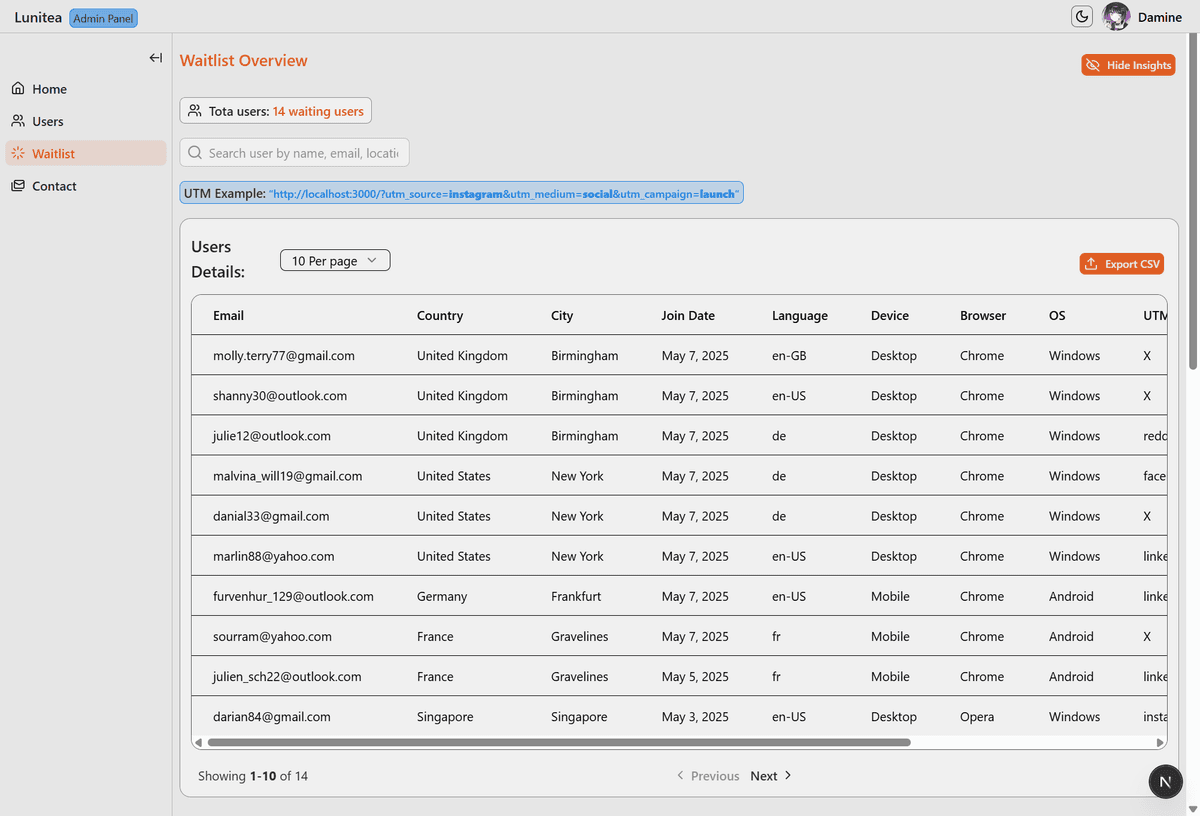Viewport: 1200px width, 816px height.
Task: Click the search magnifier icon
Action: click(195, 153)
